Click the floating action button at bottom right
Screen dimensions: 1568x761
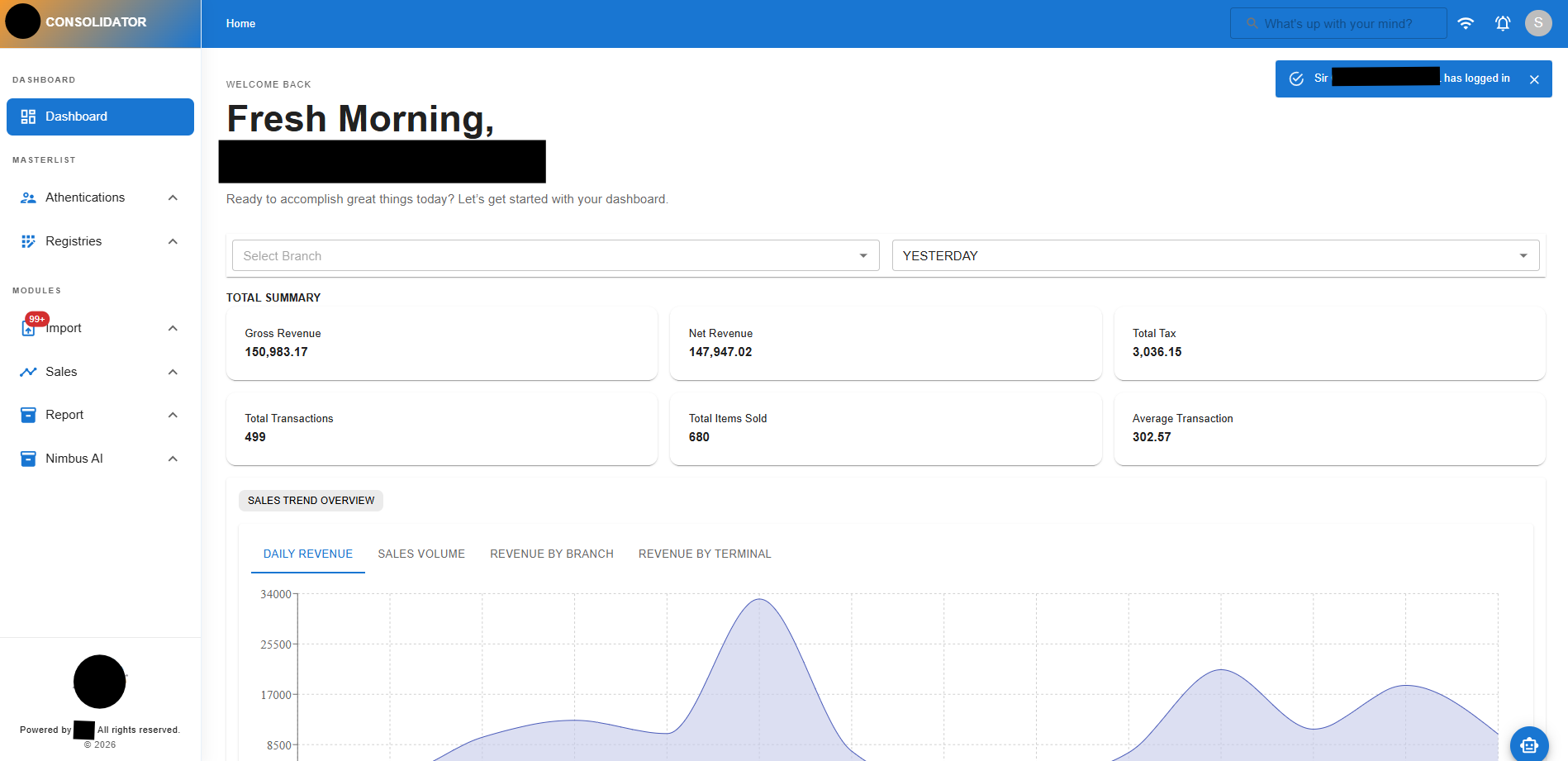1529,744
